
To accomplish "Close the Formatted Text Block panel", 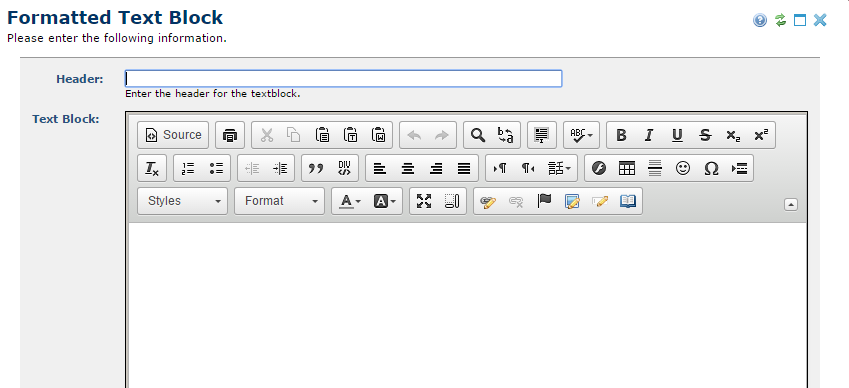I will coord(820,21).
